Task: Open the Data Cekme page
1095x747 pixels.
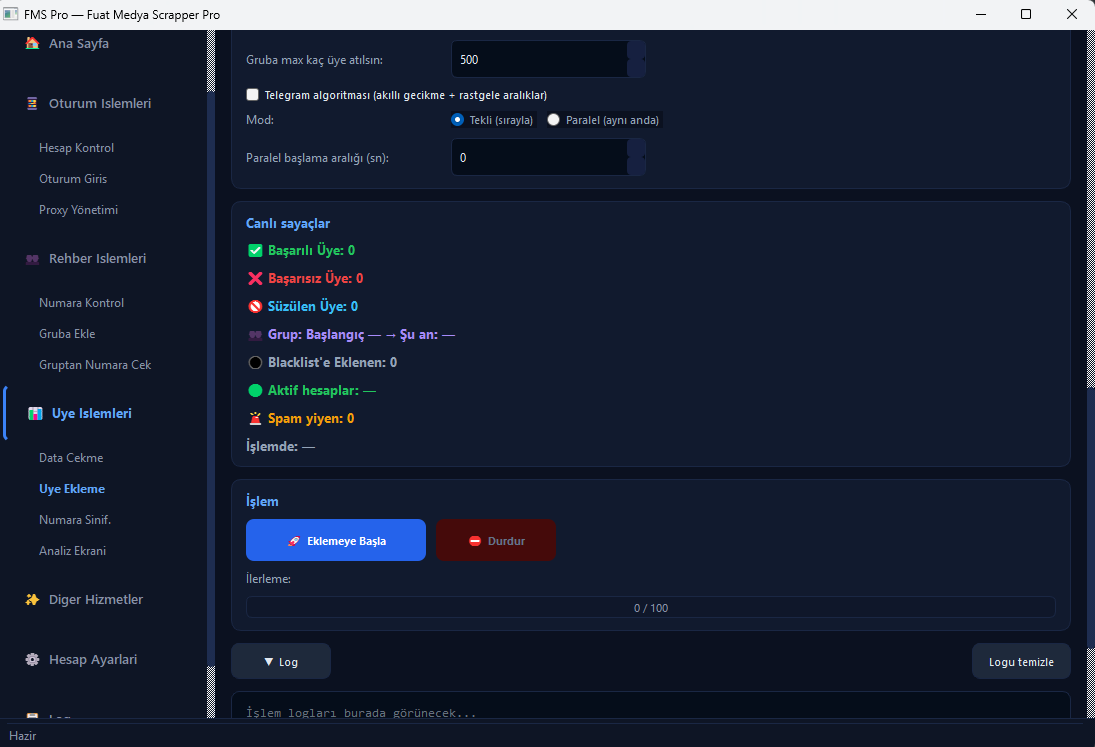Action: [x=71, y=457]
